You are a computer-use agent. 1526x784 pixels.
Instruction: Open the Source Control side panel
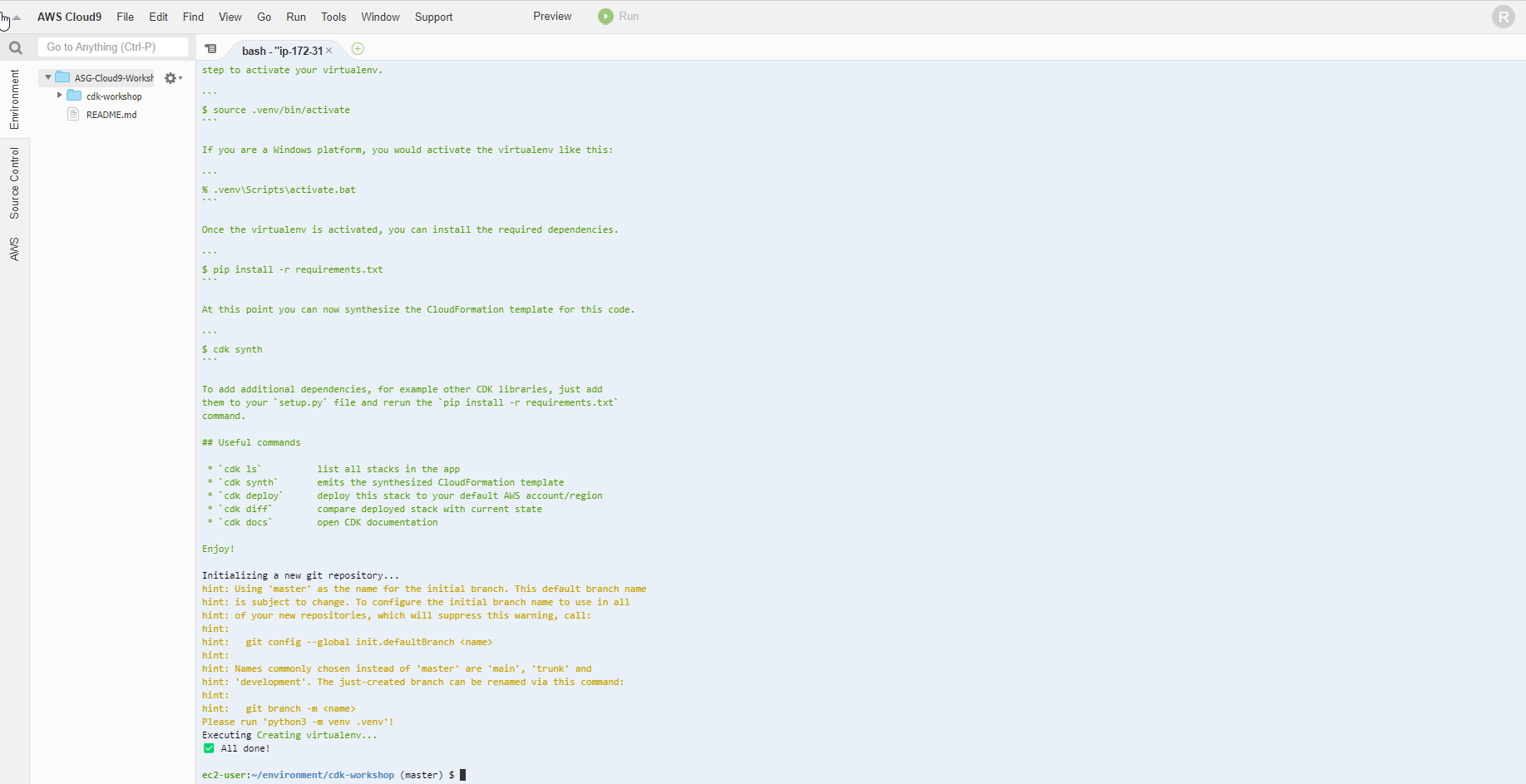[x=14, y=183]
